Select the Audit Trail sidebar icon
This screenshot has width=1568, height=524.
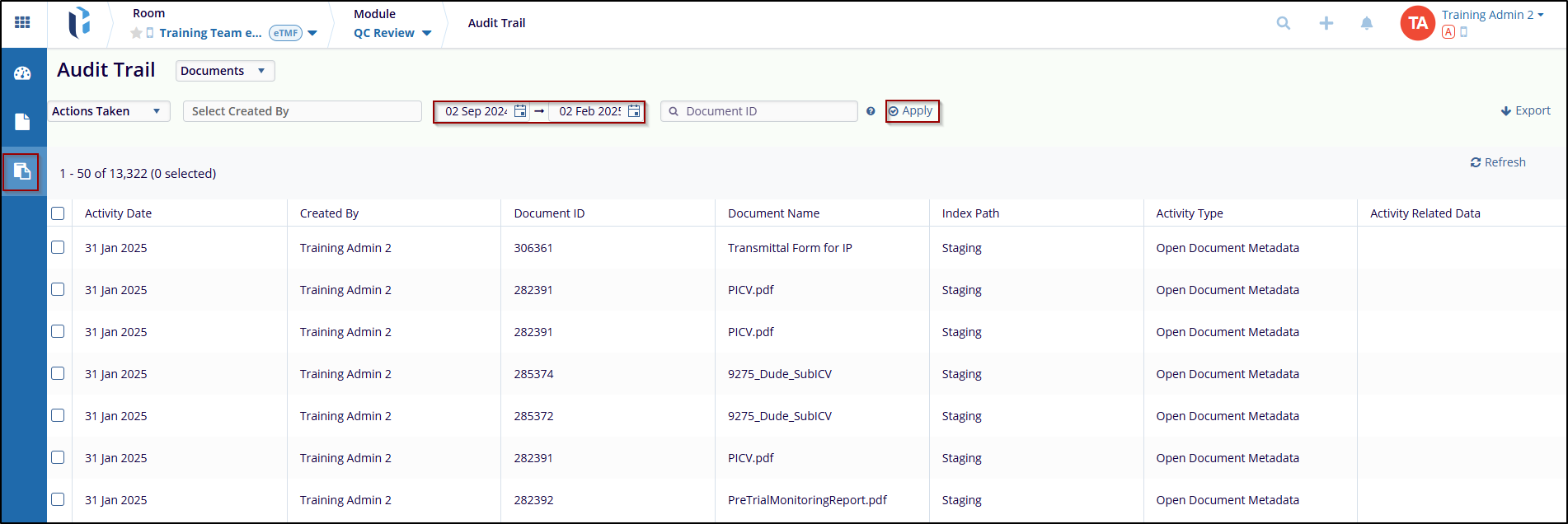pos(21,171)
